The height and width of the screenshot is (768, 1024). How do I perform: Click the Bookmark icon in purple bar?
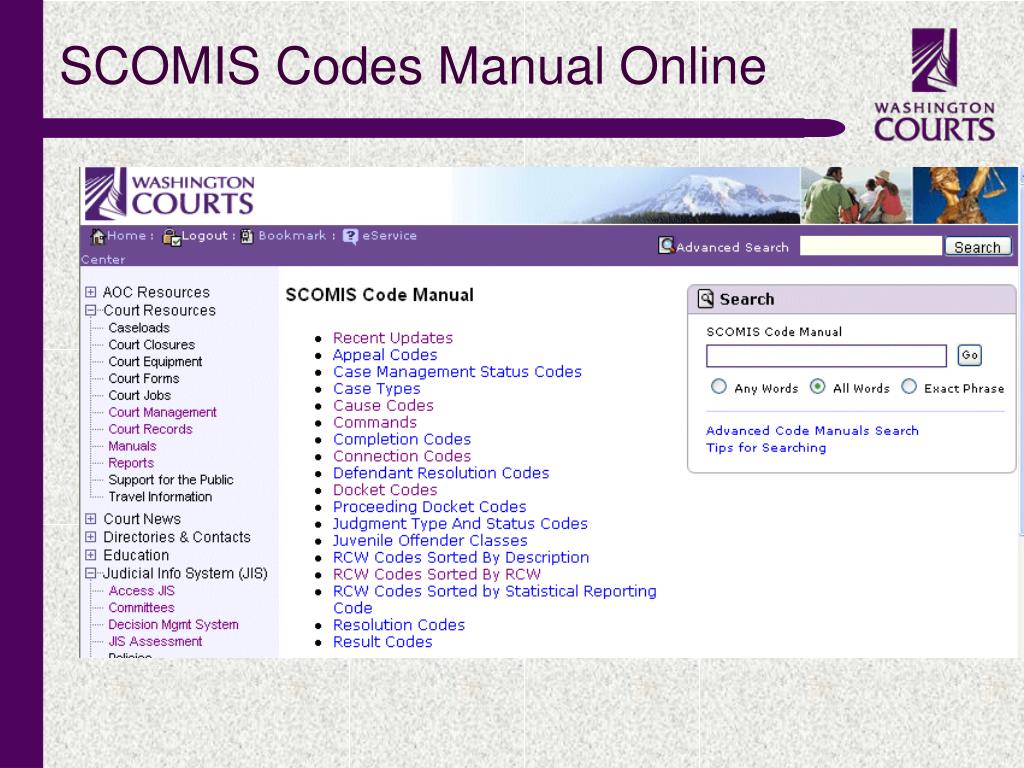click(x=247, y=236)
